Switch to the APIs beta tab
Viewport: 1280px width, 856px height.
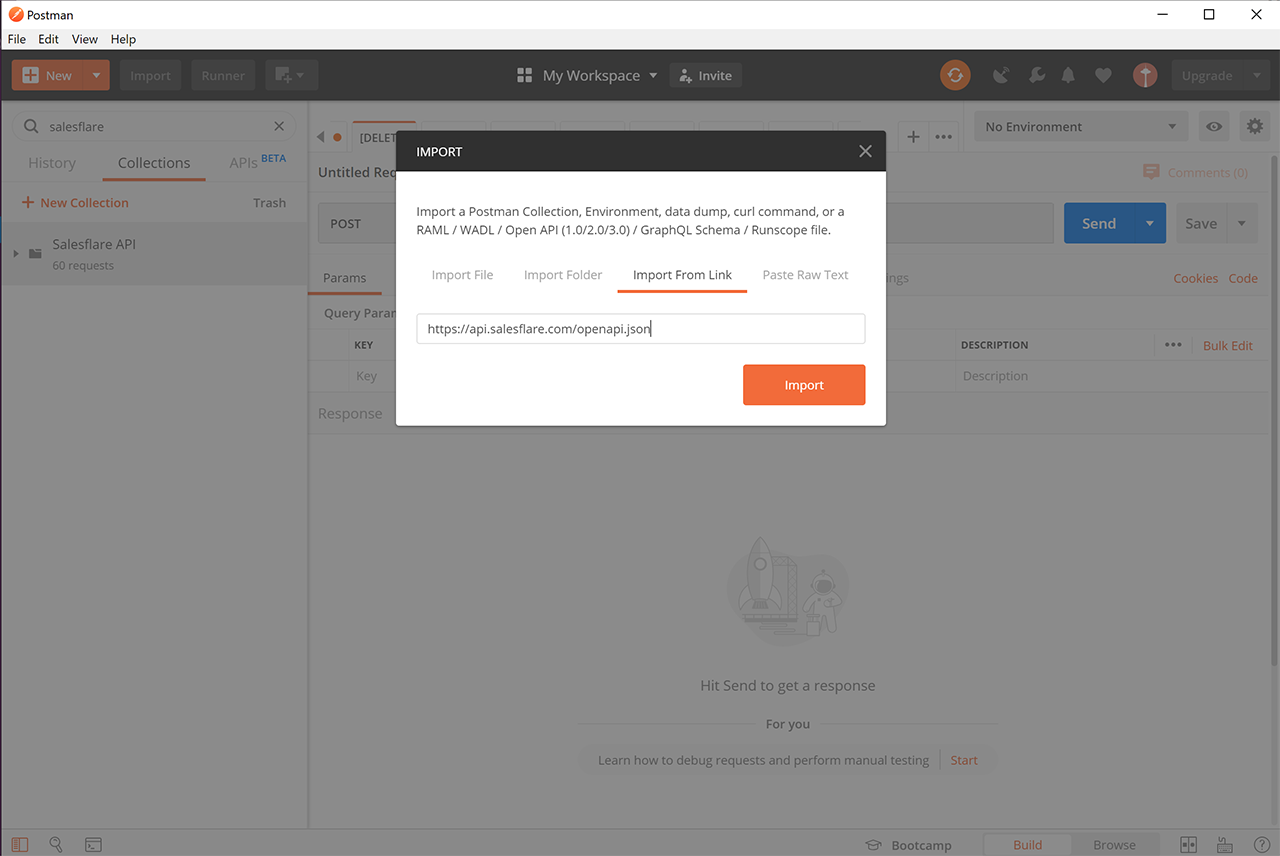pyautogui.click(x=257, y=163)
